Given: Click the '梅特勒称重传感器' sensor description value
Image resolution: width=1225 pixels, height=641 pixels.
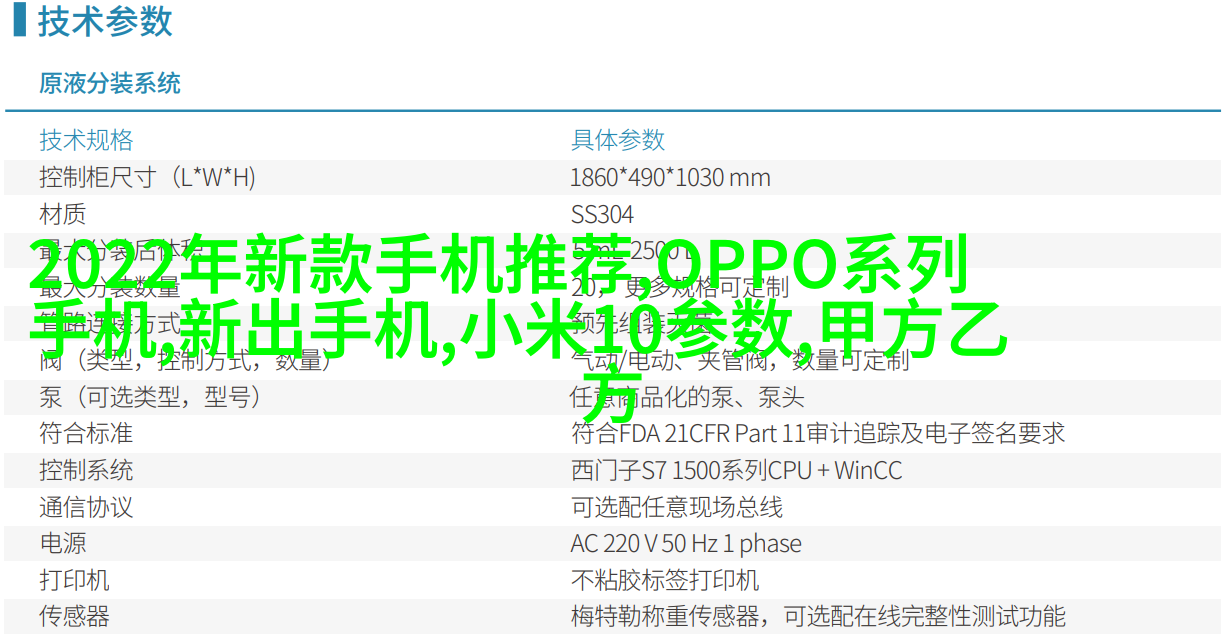Looking at the screenshot, I should (x=818, y=616).
